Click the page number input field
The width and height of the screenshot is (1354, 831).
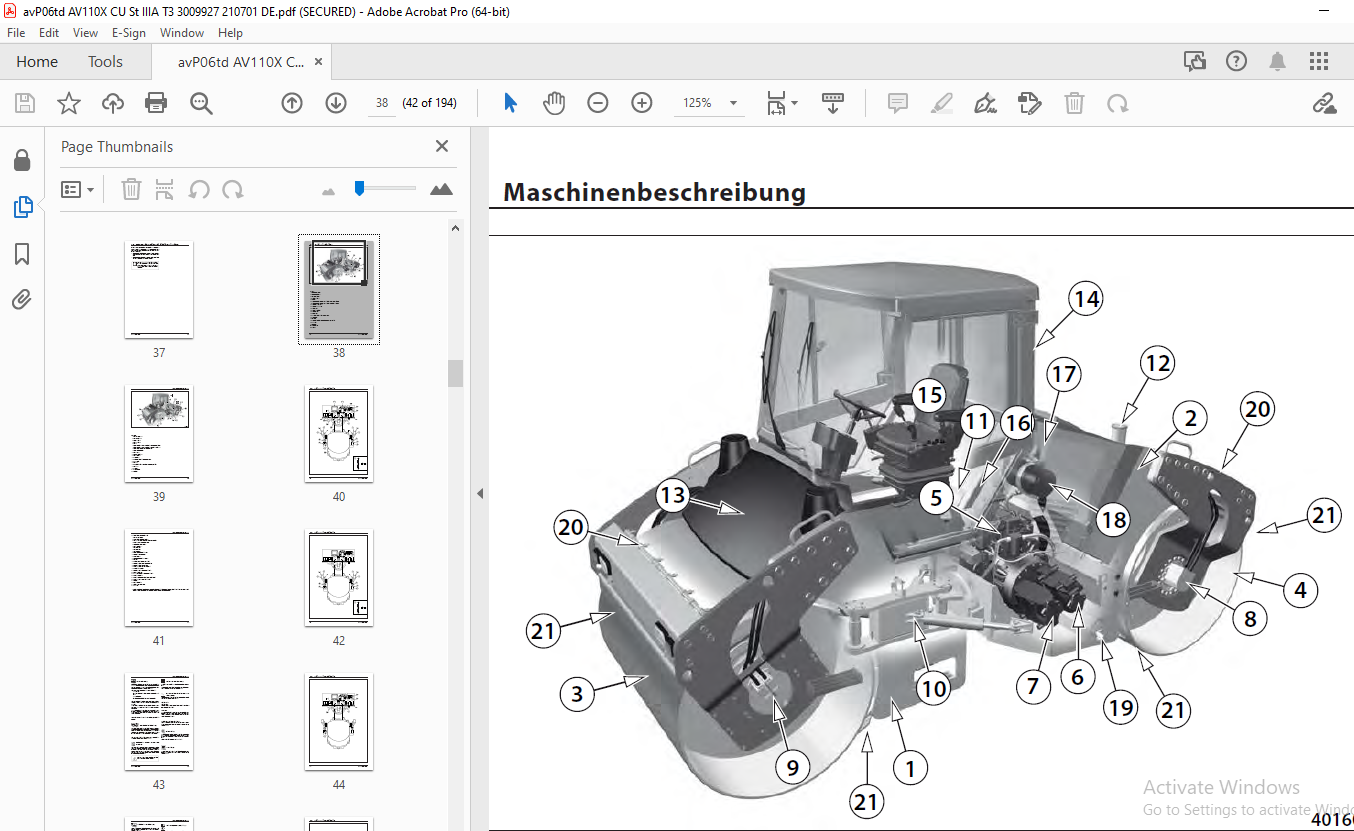(382, 103)
